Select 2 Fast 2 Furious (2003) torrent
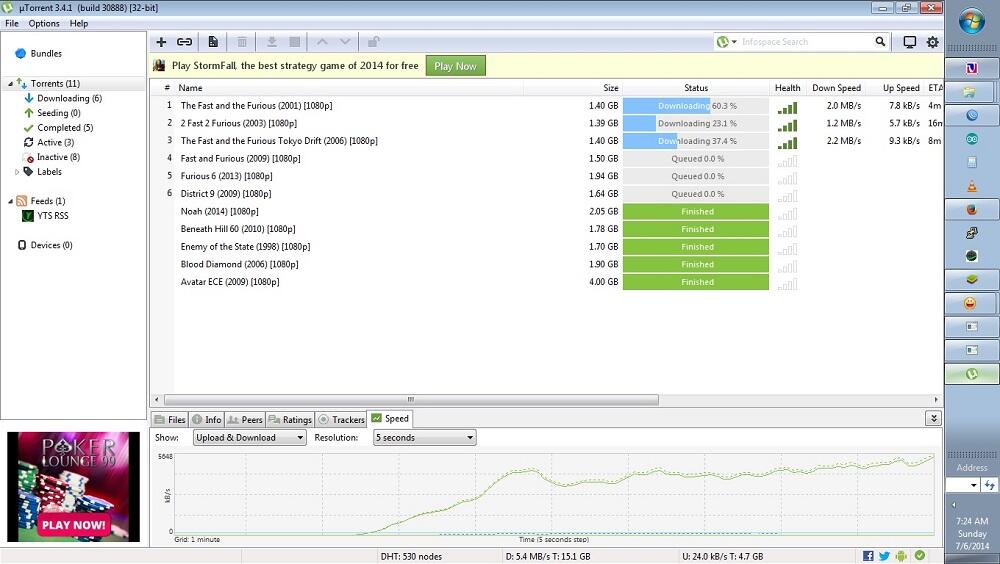This screenshot has height=564, width=1000. [x=239, y=123]
